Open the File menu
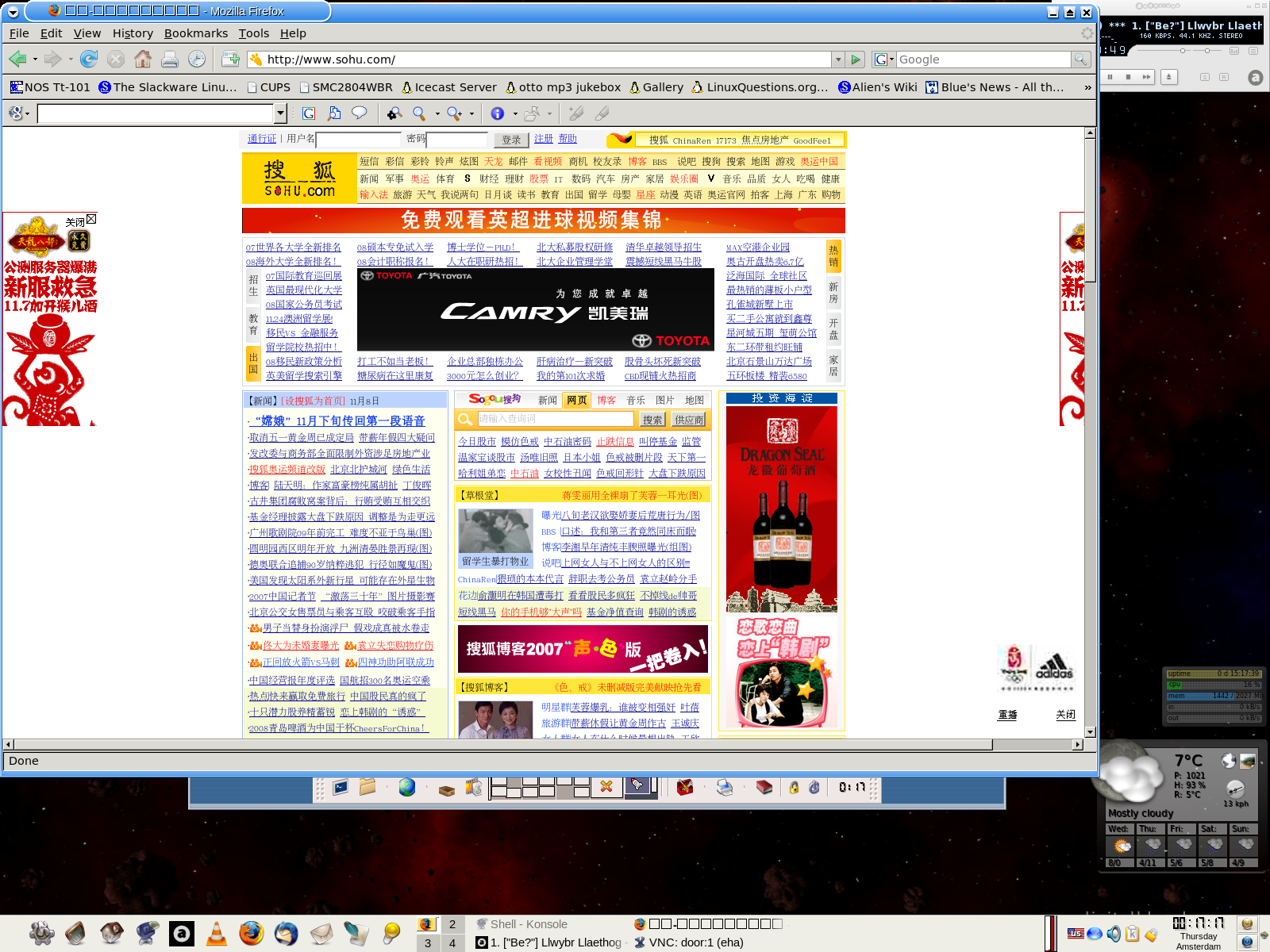1270x952 pixels. [x=19, y=33]
